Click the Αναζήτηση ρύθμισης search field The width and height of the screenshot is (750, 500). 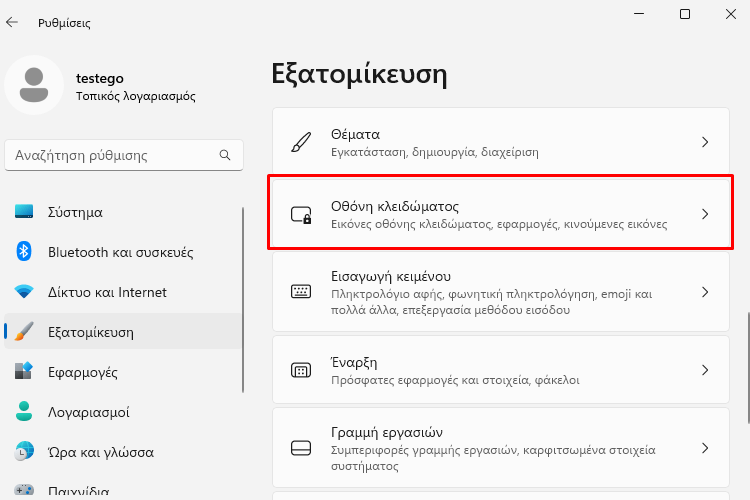click(124, 155)
